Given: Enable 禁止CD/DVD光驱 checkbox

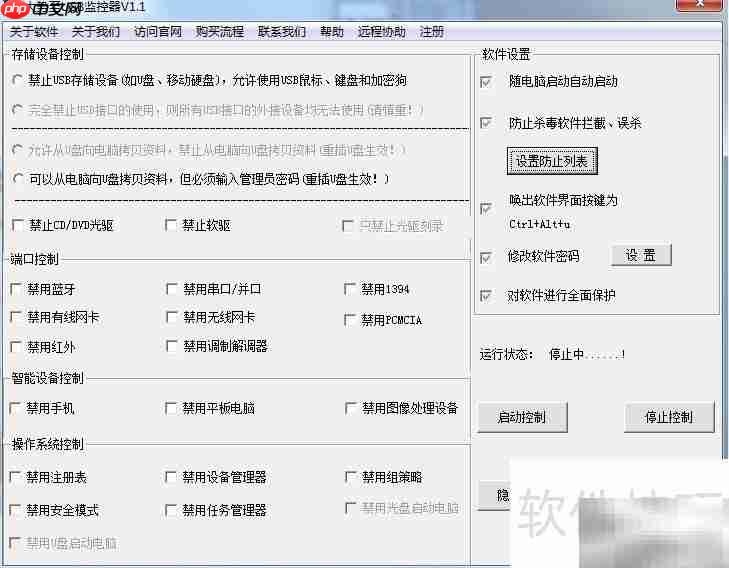Looking at the screenshot, I should coord(18,225).
